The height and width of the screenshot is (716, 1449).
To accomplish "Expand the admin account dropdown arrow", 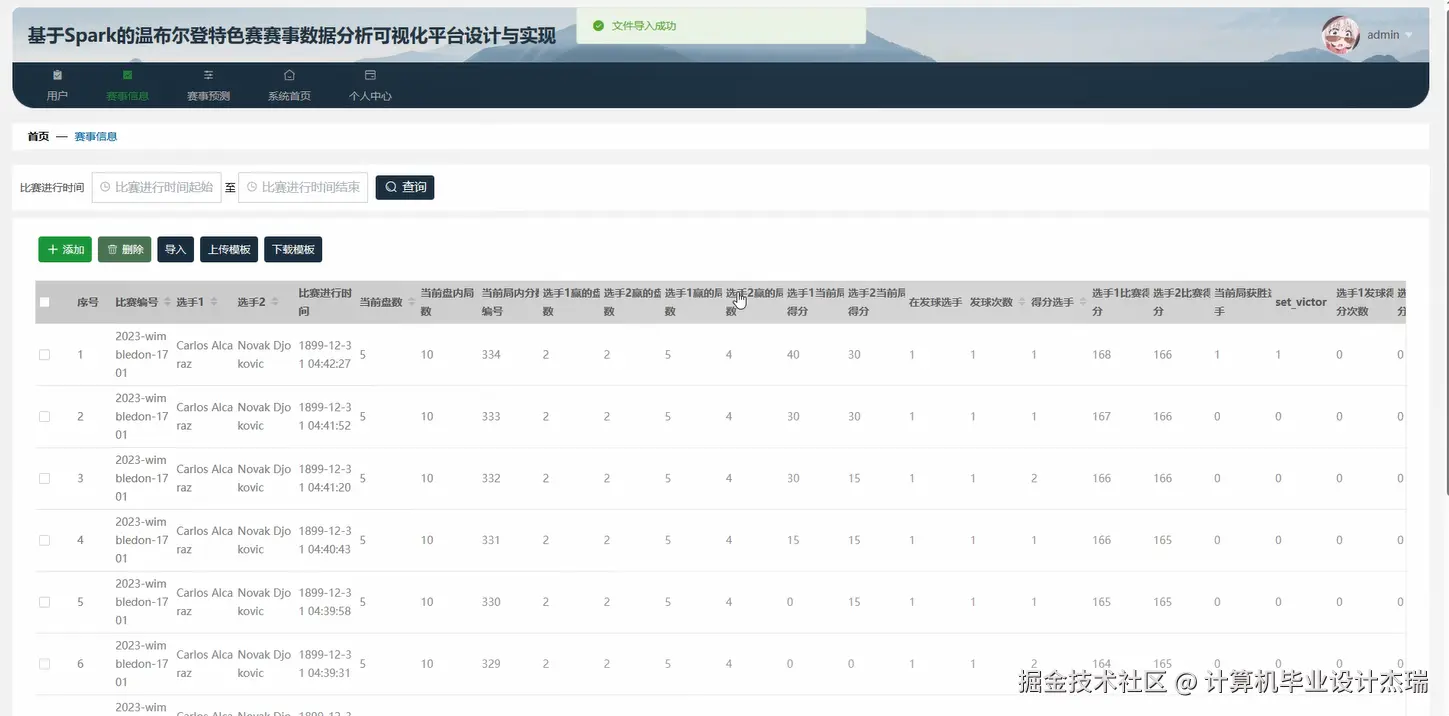I will click(x=1409, y=35).
